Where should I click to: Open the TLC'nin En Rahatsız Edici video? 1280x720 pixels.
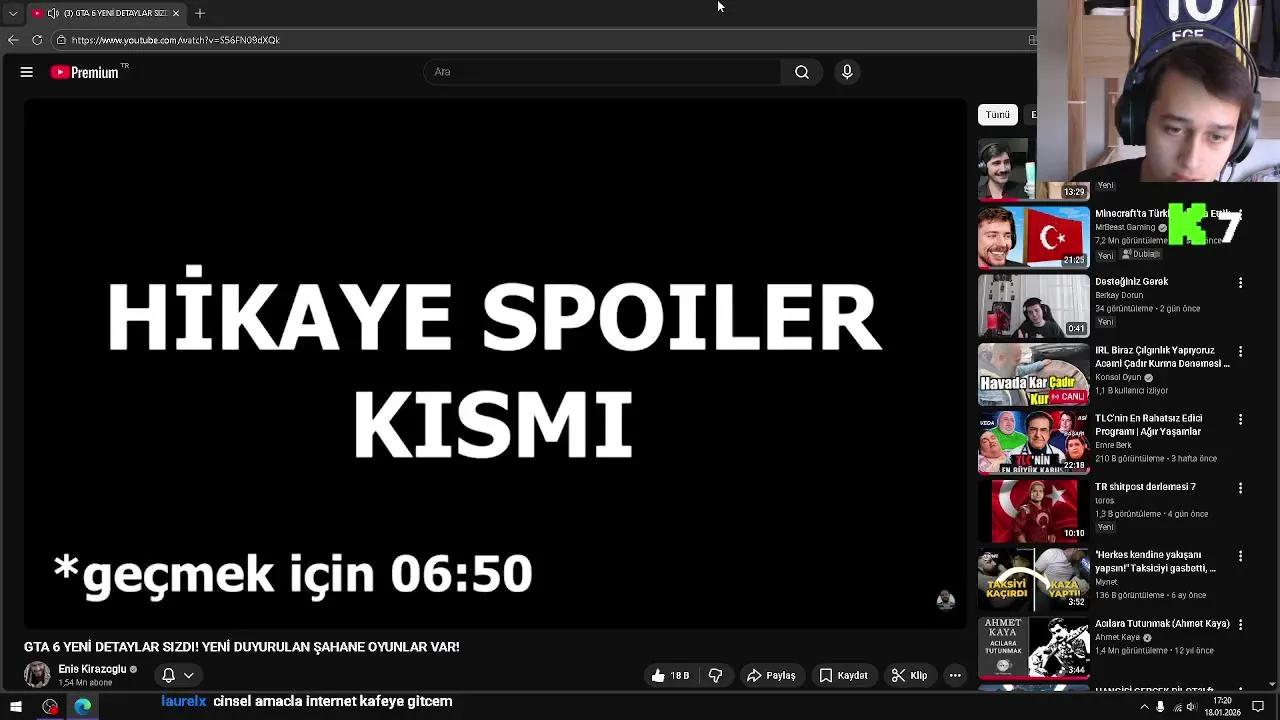pos(1148,425)
